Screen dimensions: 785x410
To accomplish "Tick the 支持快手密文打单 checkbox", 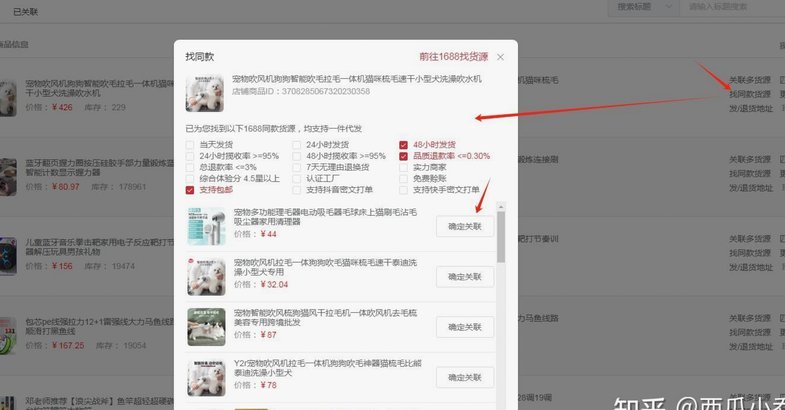I will pyautogui.click(x=404, y=190).
